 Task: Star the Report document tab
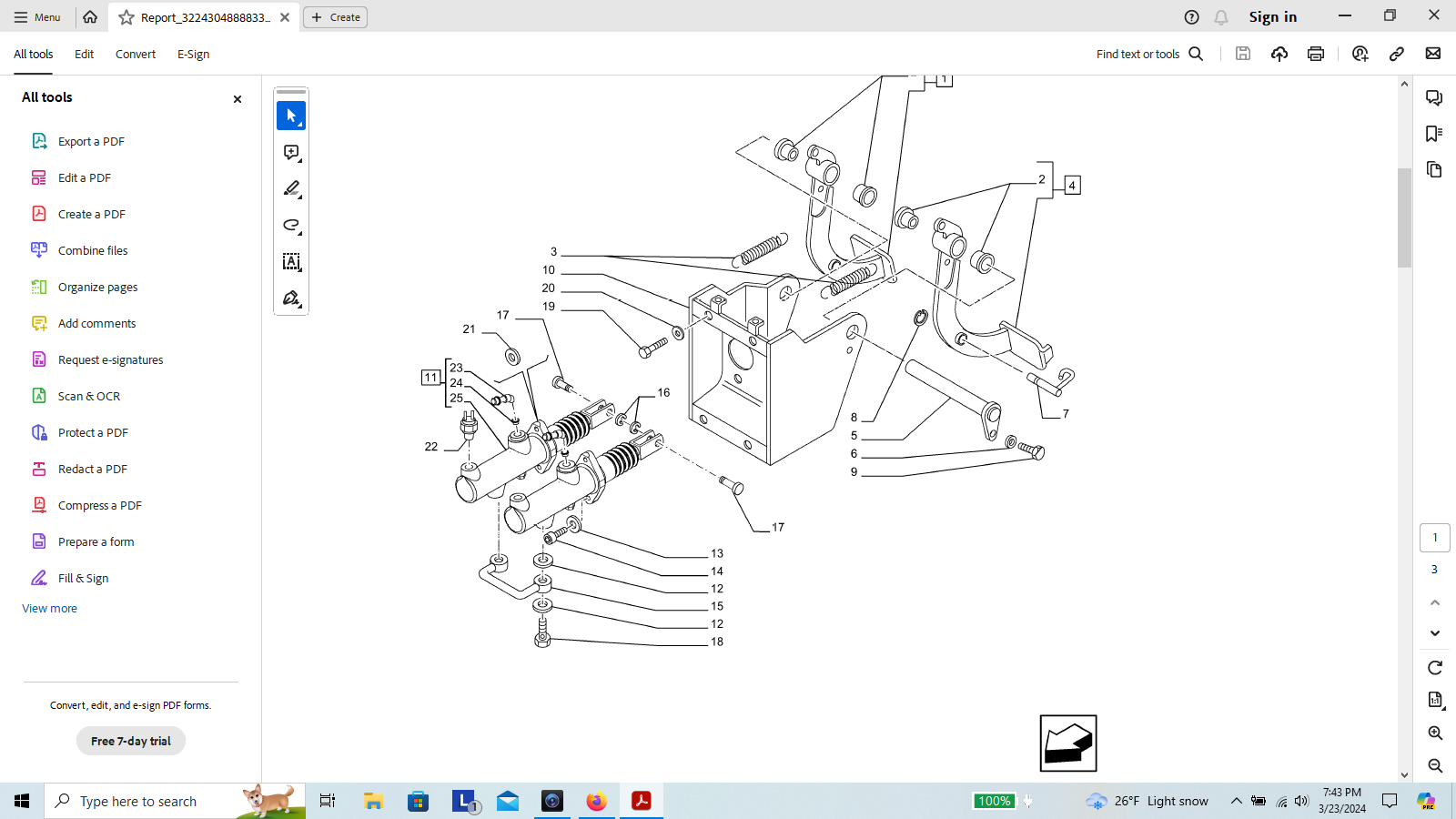tap(126, 17)
